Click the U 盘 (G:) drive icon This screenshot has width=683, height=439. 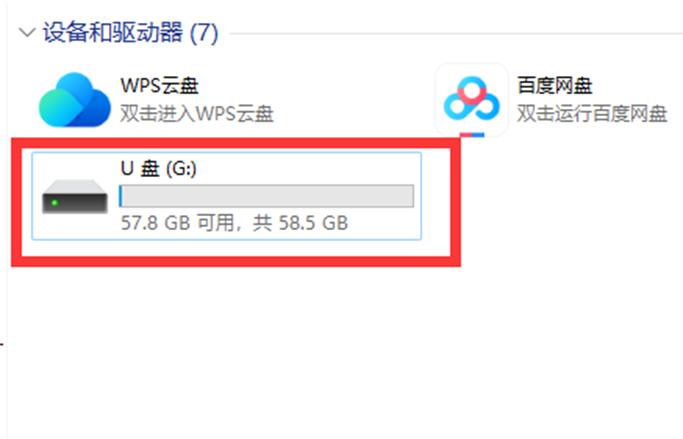(74, 197)
